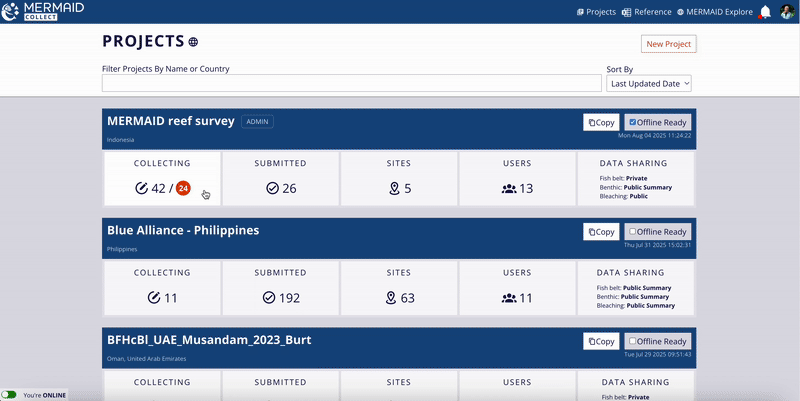Open Users 11 card
This screenshot has width=800, height=401.
(x=517, y=288)
